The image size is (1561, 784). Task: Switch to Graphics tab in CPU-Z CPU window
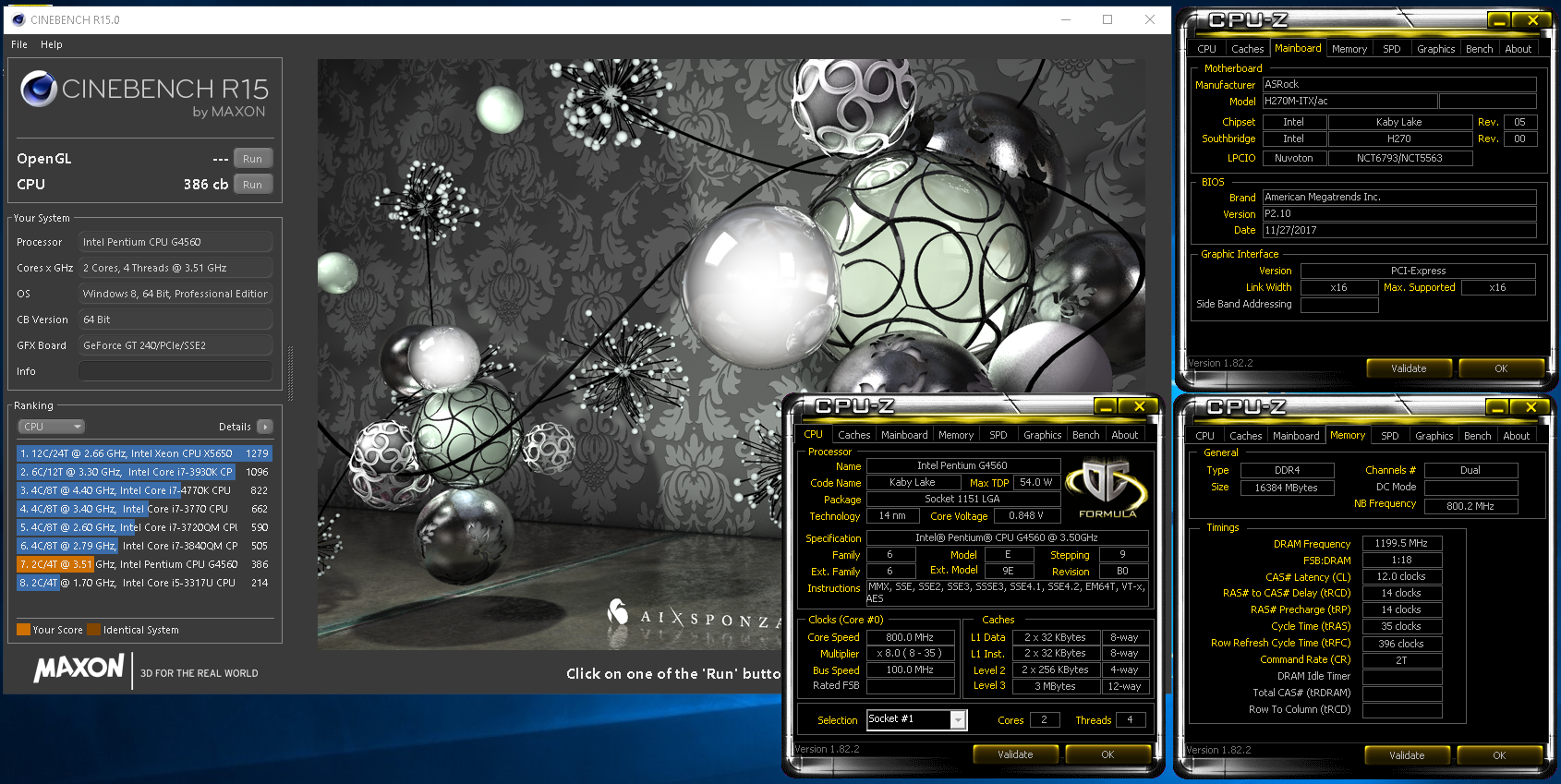pyautogui.click(x=1042, y=435)
